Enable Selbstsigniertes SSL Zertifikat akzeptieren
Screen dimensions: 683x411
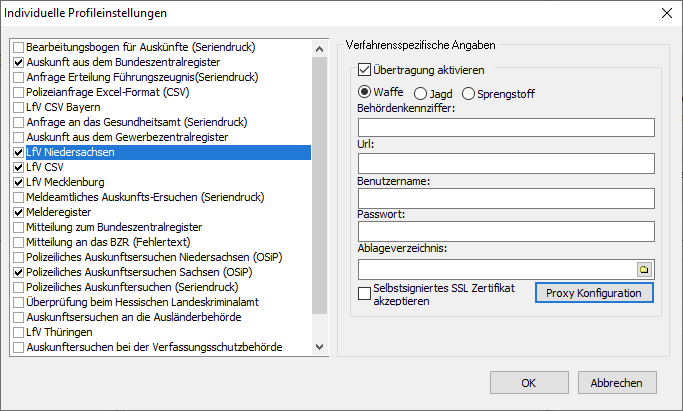tap(365, 292)
